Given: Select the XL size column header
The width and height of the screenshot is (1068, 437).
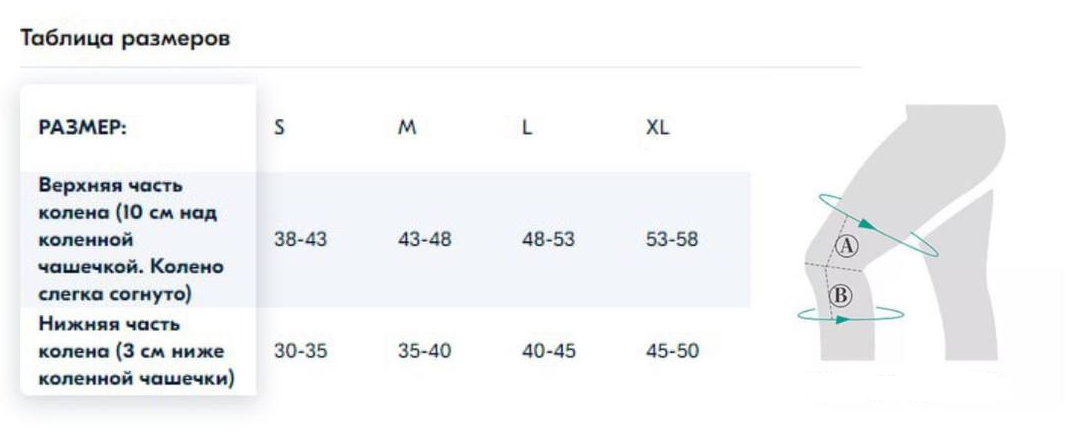Looking at the screenshot, I should [657, 127].
